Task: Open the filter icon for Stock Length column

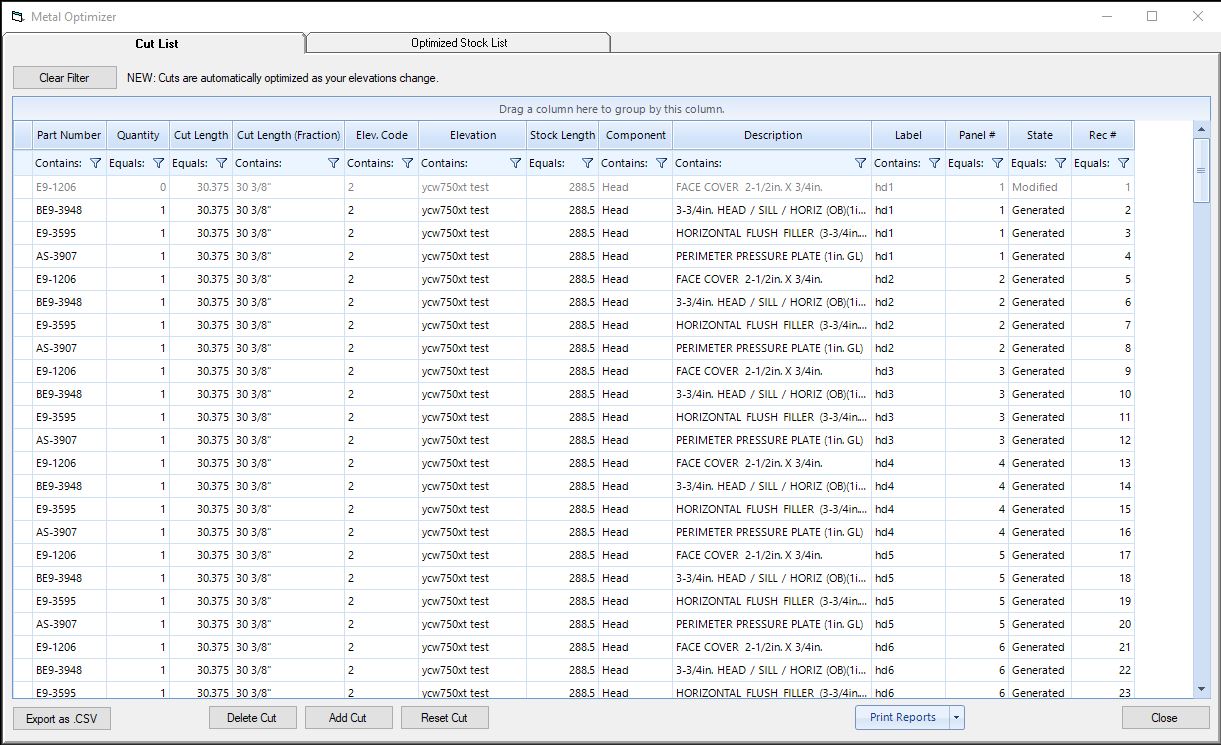Action: pos(587,163)
